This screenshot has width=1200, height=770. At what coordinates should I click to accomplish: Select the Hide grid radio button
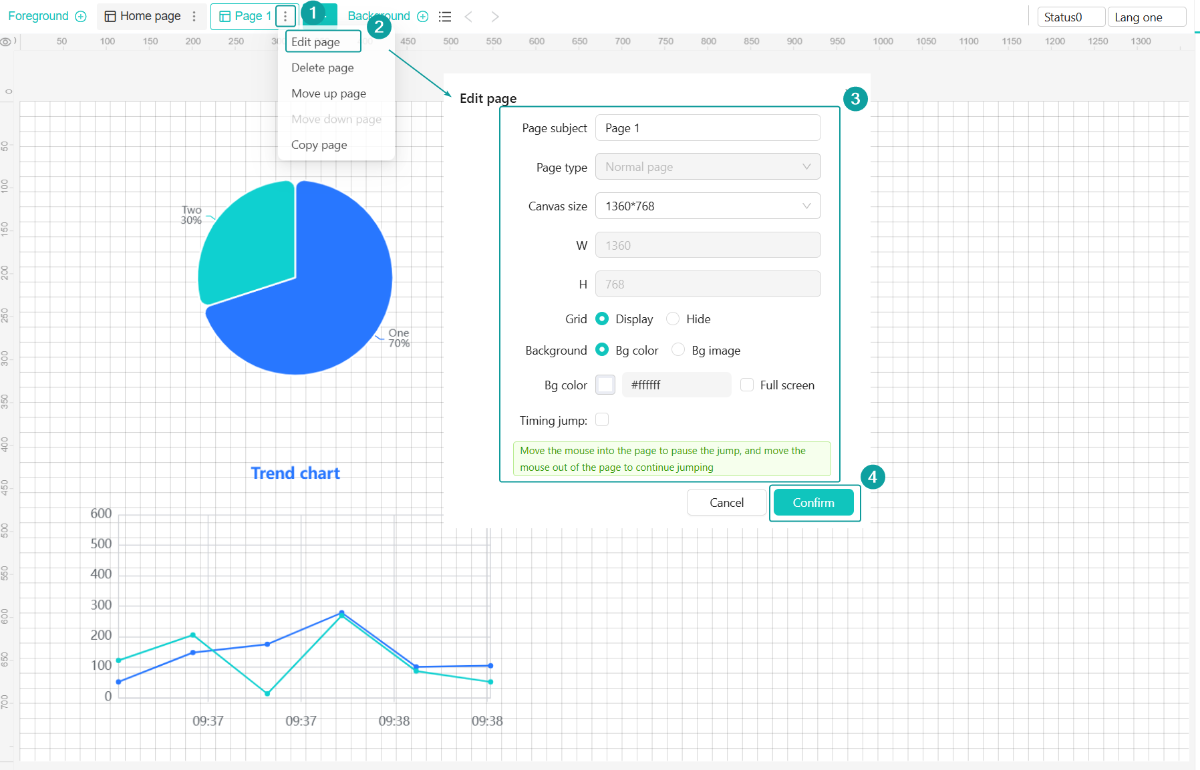(x=673, y=319)
